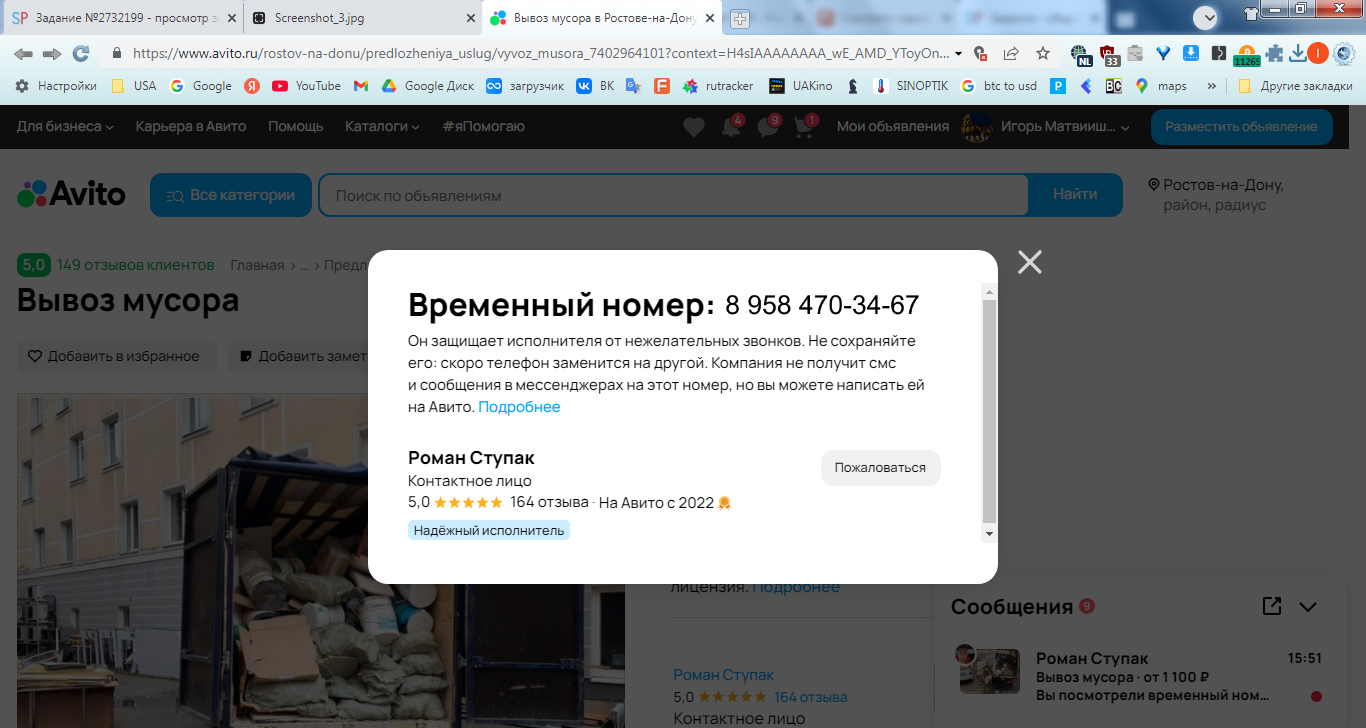This screenshot has height=728, width=1366.
Task: Switch to the Screenshot_3.jpg tab
Action: [362, 18]
